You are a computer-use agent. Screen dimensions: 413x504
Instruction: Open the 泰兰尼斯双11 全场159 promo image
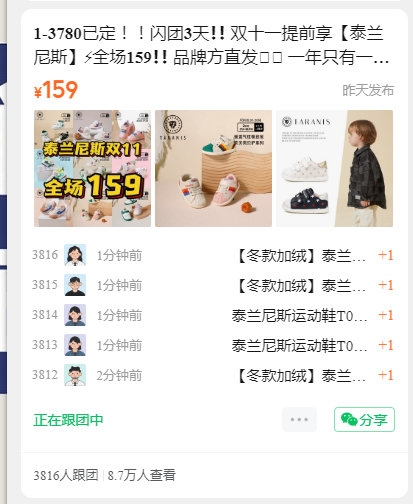[x=92, y=168]
